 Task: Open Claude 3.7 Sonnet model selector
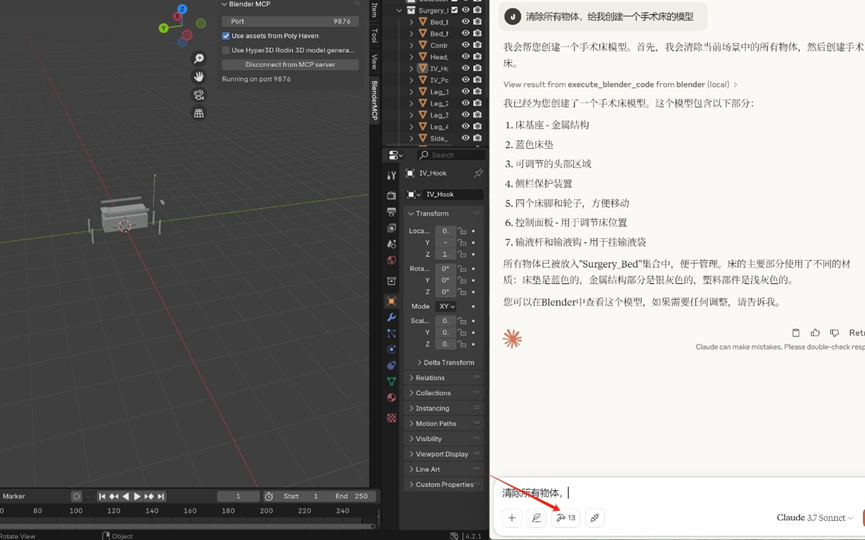point(814,517)
